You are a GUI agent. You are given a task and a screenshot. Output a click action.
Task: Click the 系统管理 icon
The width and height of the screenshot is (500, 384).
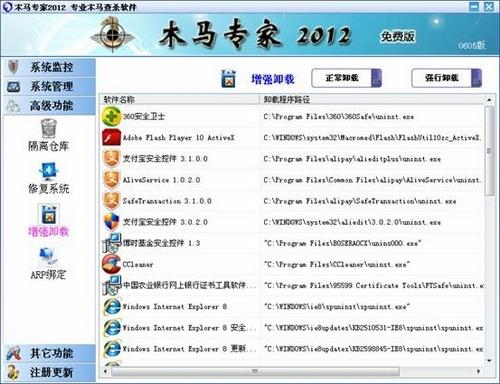pos(13,87)
